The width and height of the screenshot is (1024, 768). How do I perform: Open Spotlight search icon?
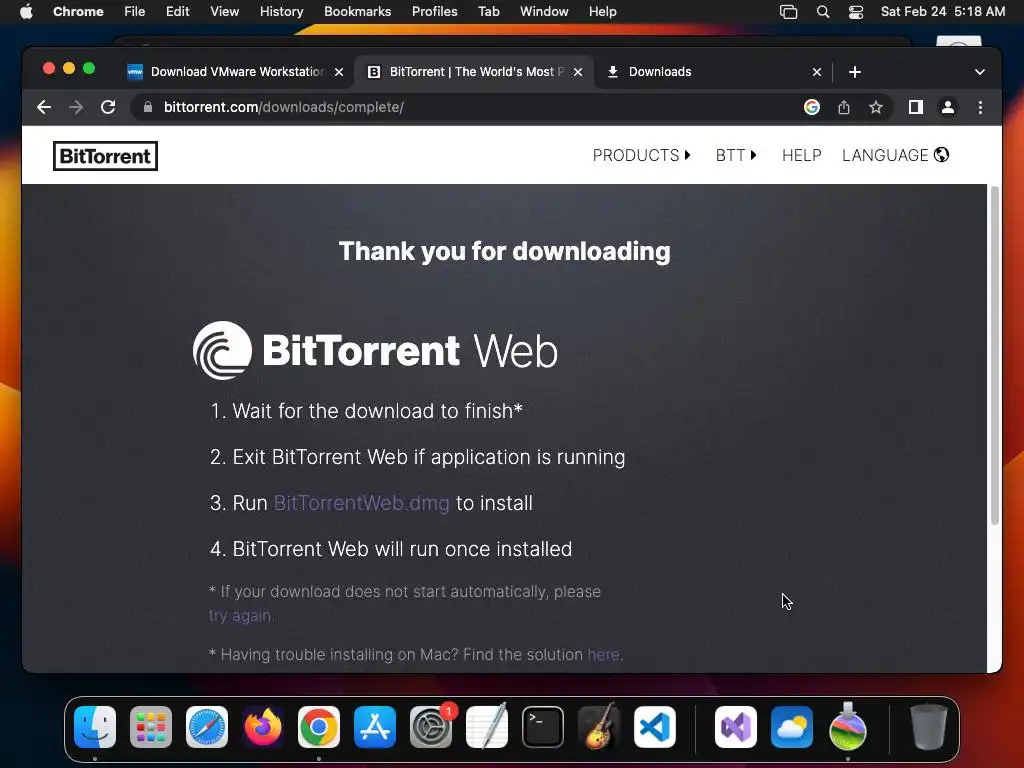[823, 12]
